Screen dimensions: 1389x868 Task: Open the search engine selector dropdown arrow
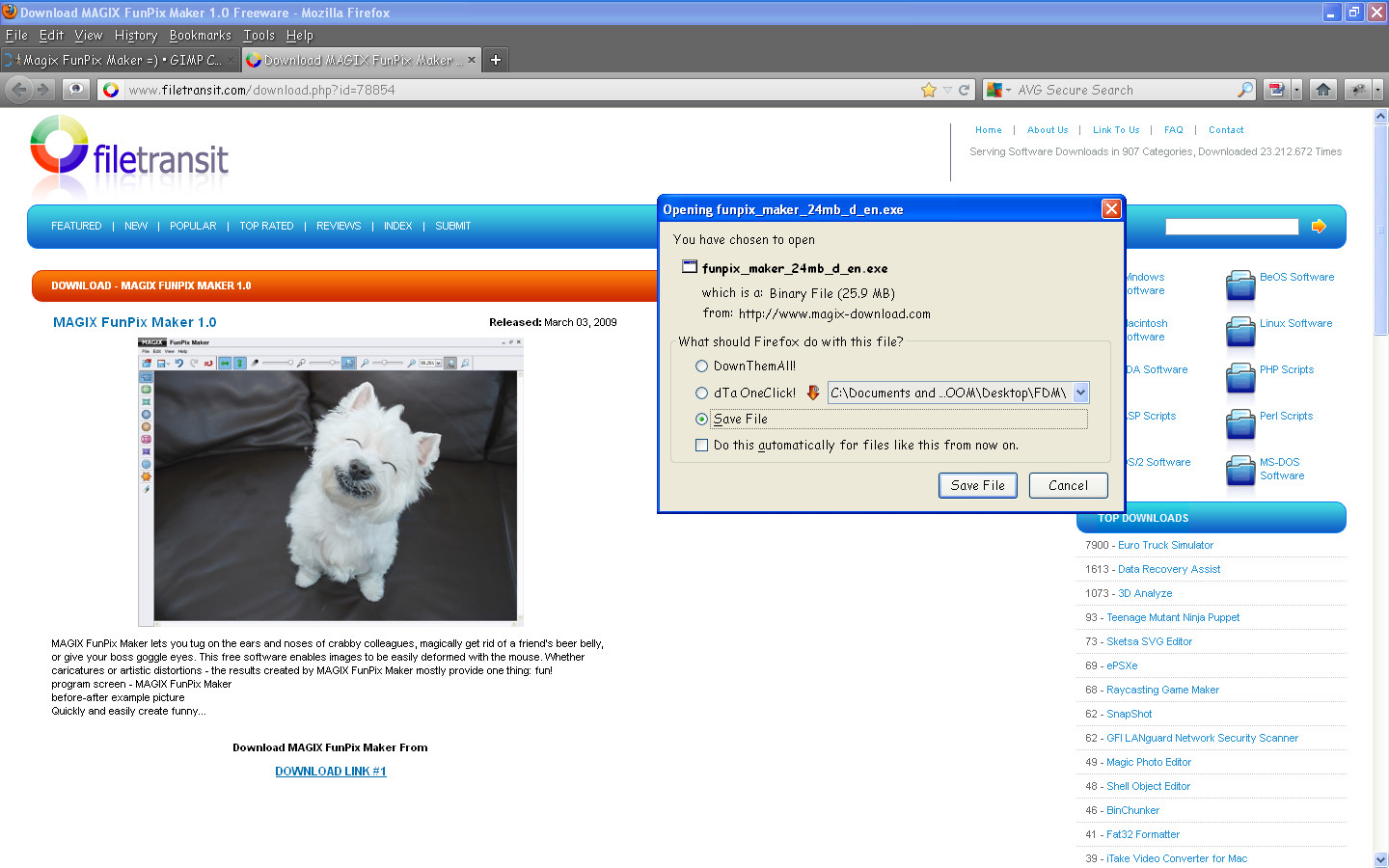(x=1008, y=90)
